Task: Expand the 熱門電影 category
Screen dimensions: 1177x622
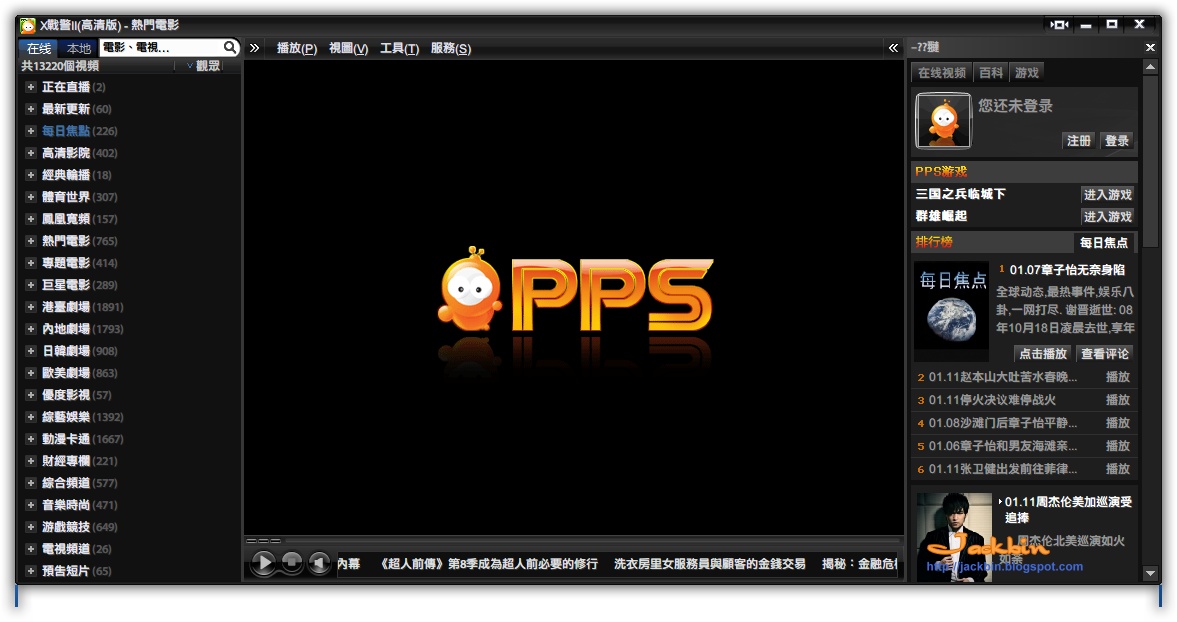Action: (31, 240)
